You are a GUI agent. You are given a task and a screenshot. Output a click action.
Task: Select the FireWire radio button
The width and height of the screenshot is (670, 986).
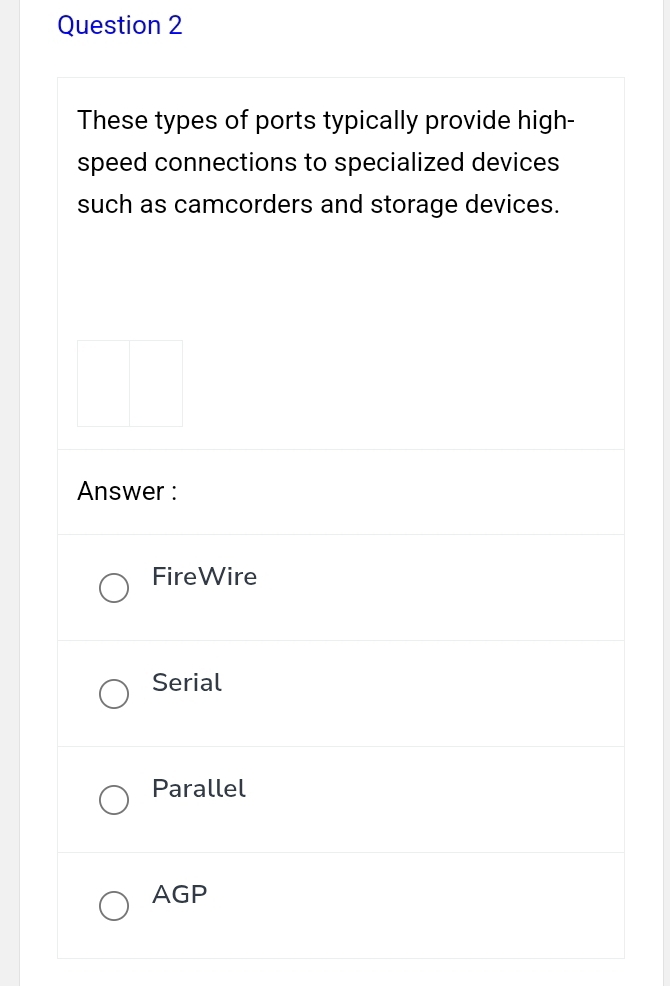(114, 588)
